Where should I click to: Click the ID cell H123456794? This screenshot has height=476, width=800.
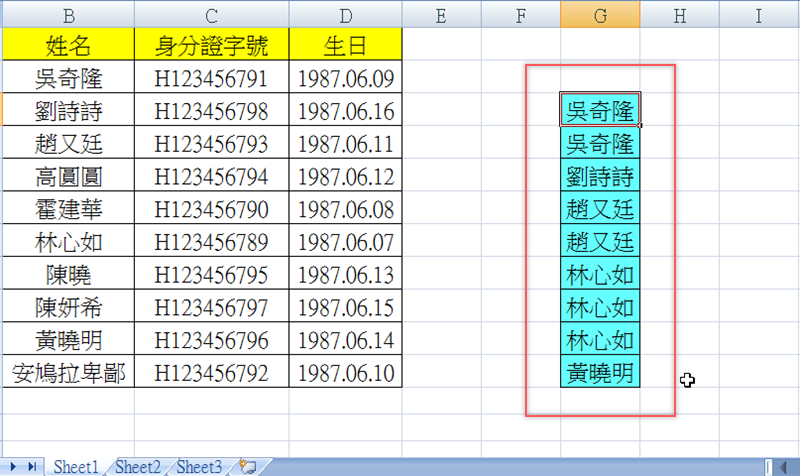point(212,176)
